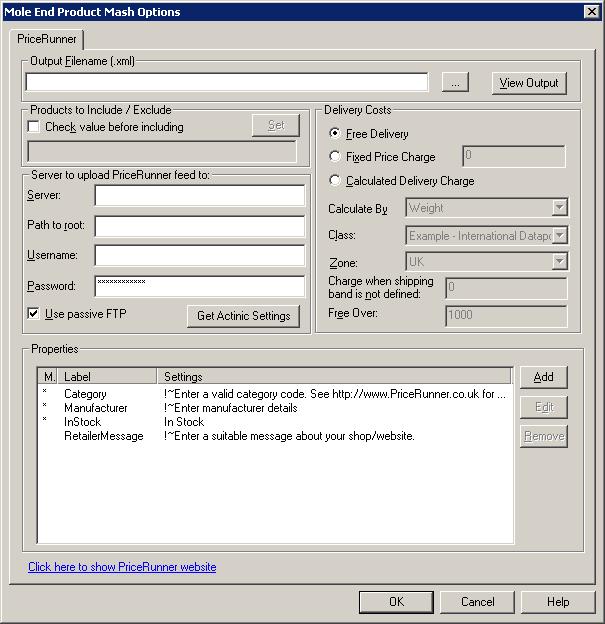Close the Product Mash Options dialog
605x624 pixels.
(x=592, y=12)
